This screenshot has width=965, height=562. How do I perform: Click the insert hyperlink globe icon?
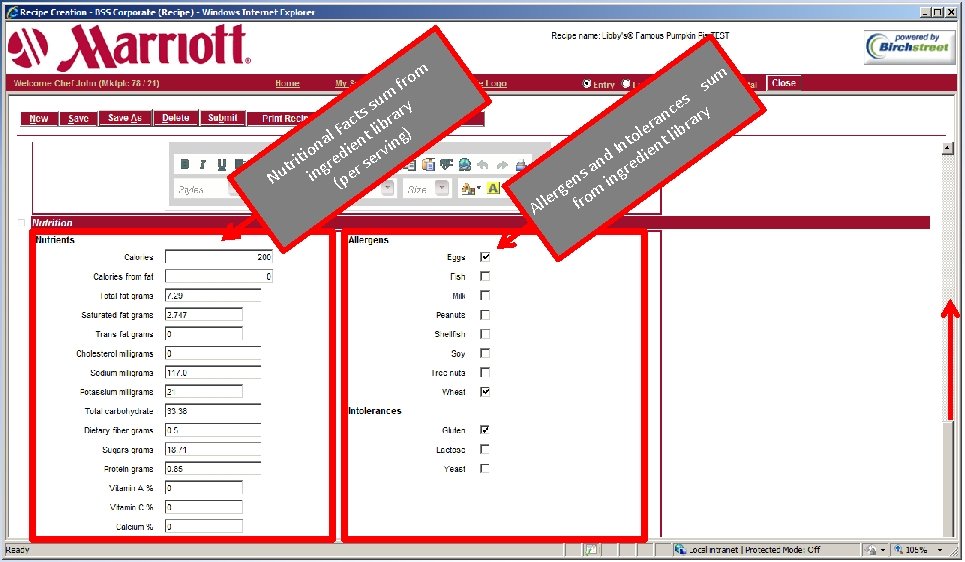[465, 164]
